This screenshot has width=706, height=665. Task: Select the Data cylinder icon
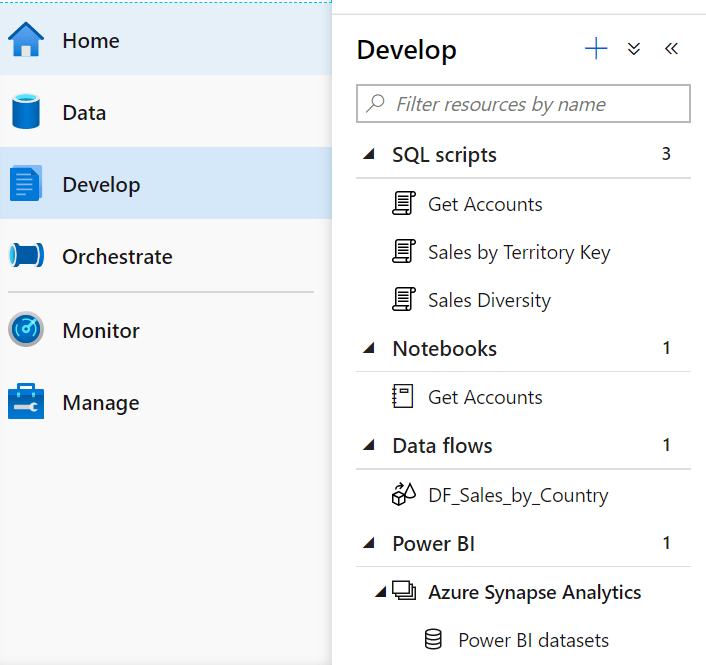(26, 112)
